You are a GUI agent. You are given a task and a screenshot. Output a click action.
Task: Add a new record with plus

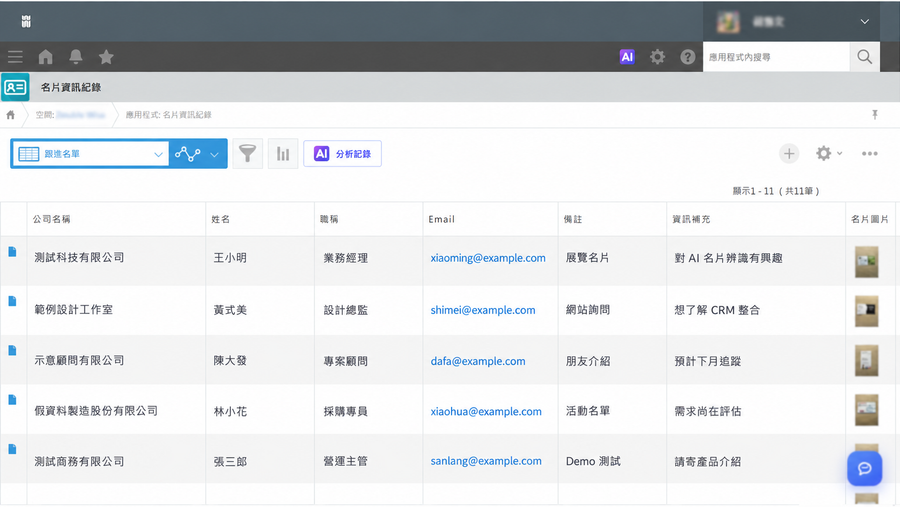pyautogui.click(x=789, y=154)
